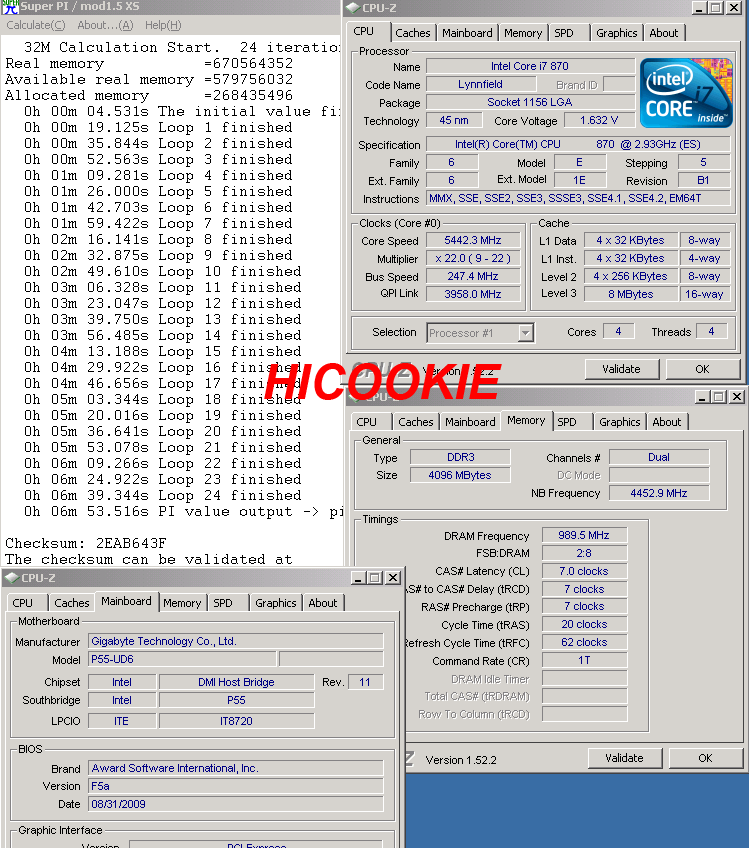The width and height of the screenshot is (749, 848).
Task: Select Mainboard tab in Memory CPU-Z window
Action: (x=470, y=422)
